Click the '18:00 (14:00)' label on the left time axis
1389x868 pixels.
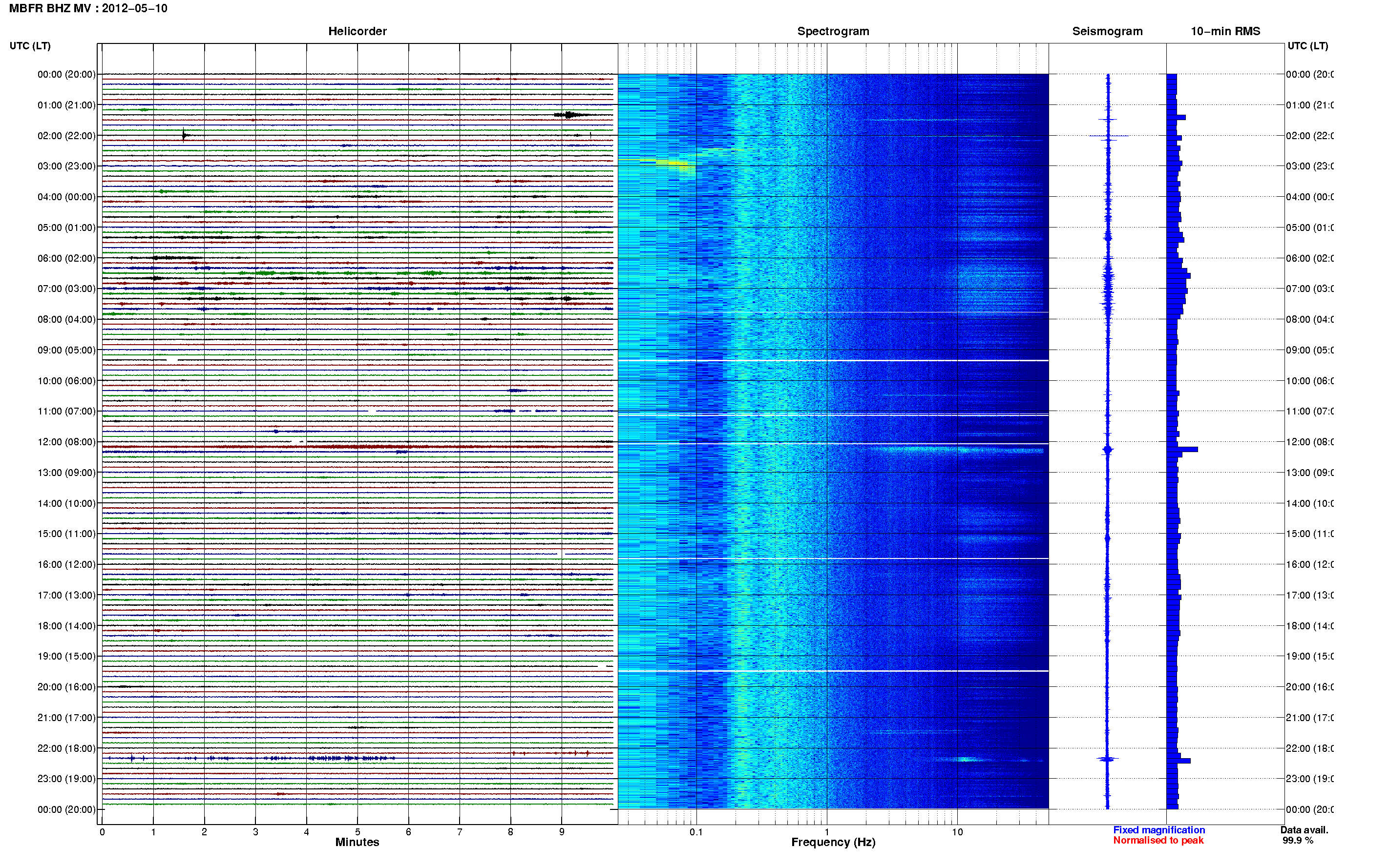pos(66,626)
